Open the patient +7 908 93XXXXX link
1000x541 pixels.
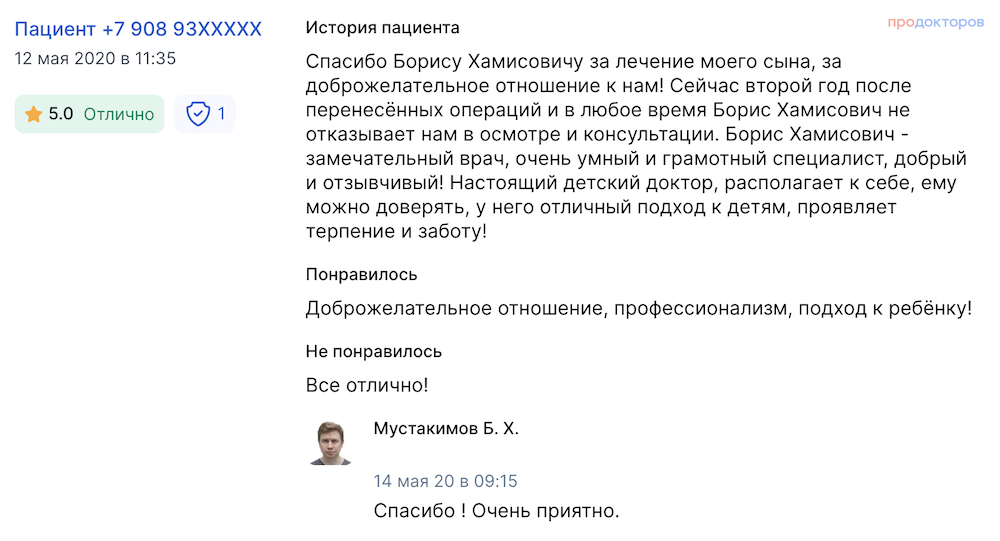[138, 29]
